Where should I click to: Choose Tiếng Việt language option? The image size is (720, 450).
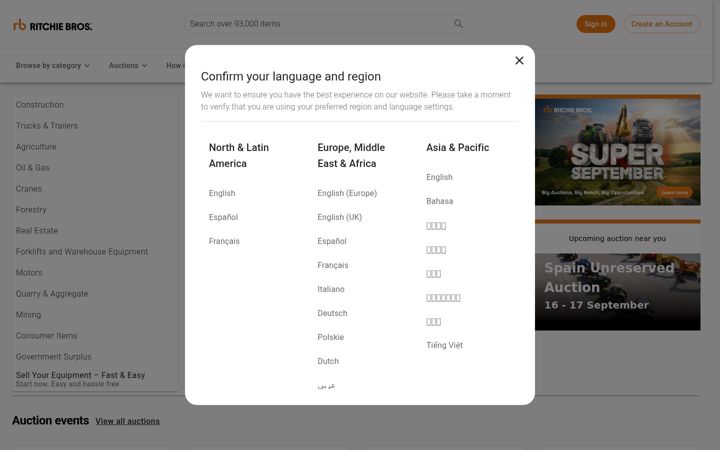[x=444, y=345]
